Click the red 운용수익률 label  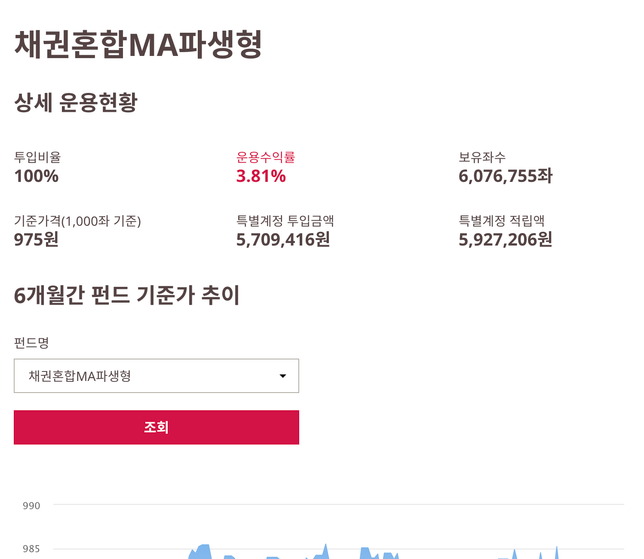coord(265,157)
